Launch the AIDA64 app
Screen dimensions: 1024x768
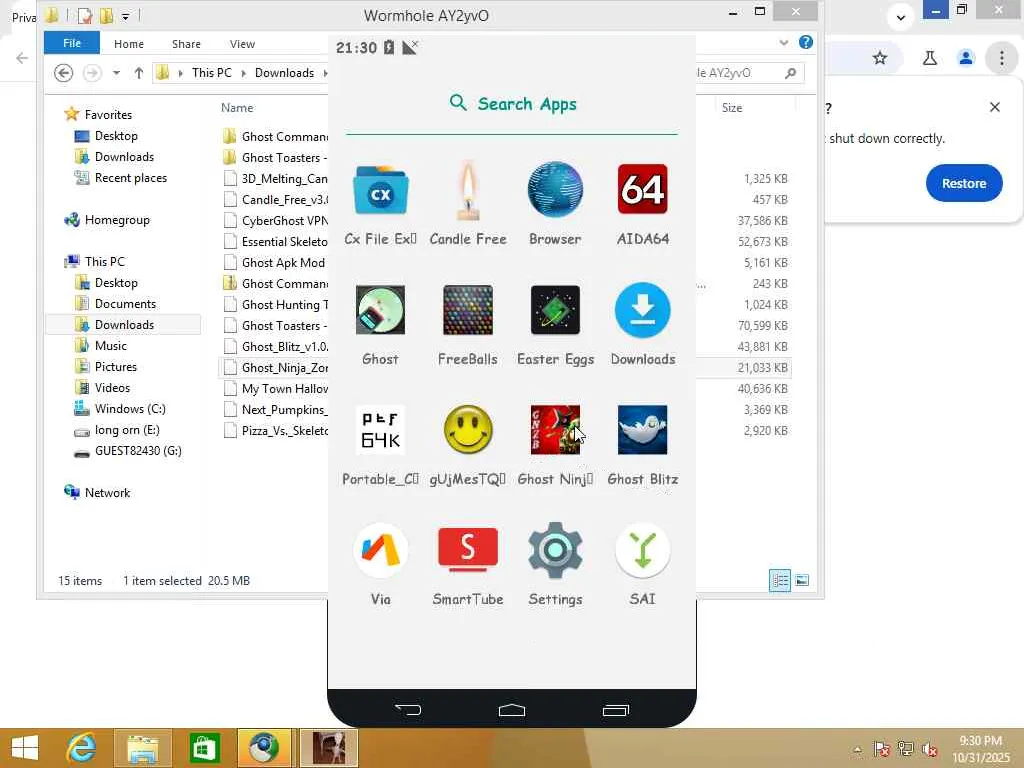(x=643, y=189)
